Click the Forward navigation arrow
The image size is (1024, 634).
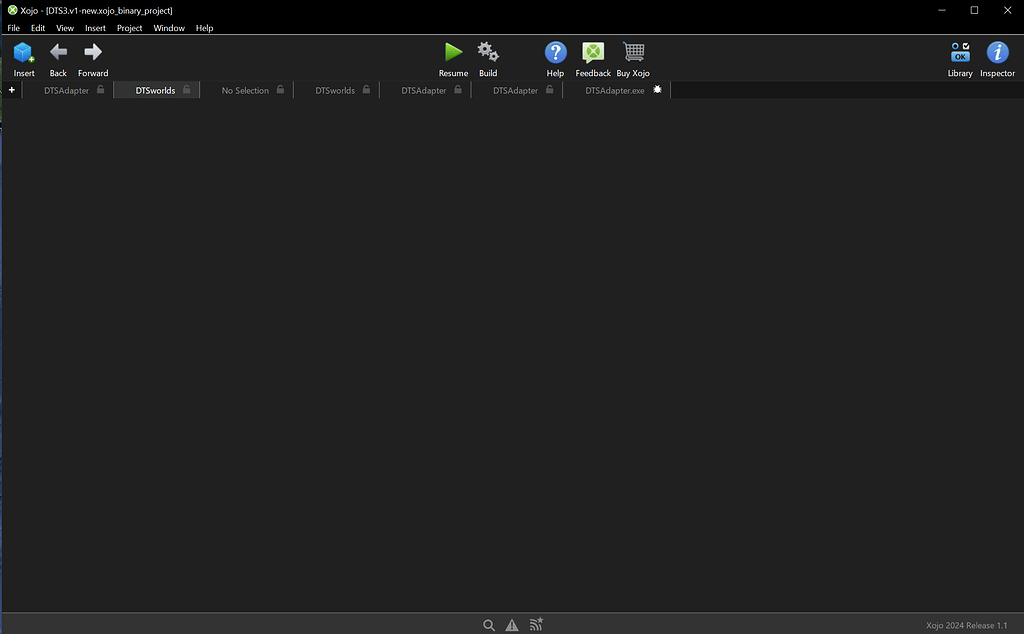point(92,55)
